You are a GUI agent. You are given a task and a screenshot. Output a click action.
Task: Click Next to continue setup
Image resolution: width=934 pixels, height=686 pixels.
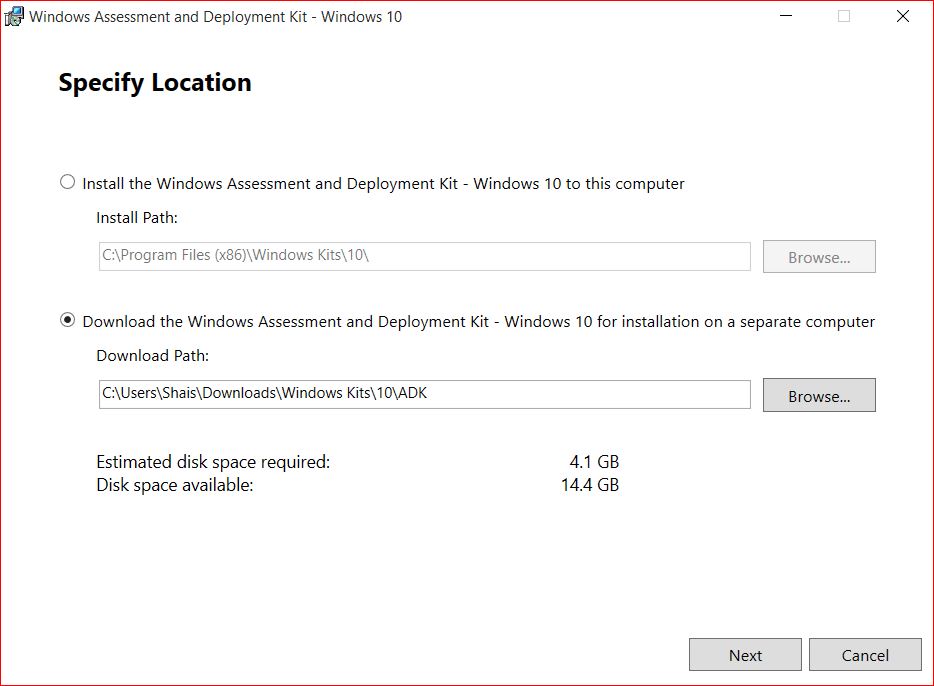tap(745, 654)
